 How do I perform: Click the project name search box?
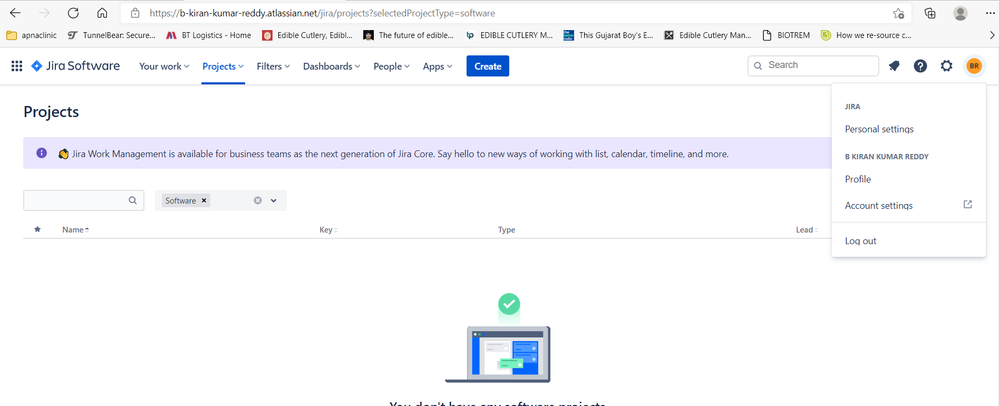[x=83, y=200]
